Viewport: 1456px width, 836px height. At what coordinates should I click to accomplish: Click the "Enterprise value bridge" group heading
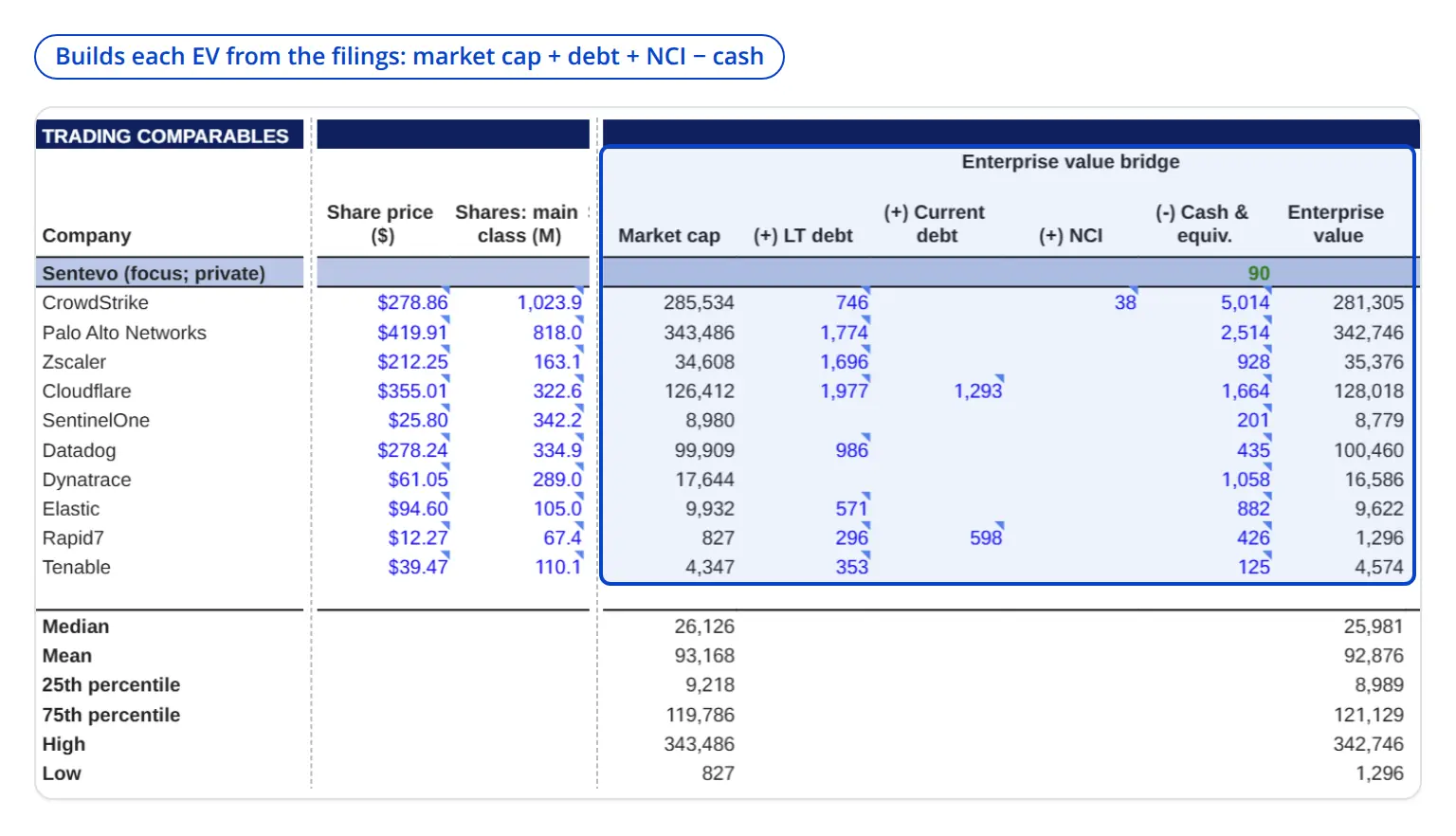tap(1070, 161)
